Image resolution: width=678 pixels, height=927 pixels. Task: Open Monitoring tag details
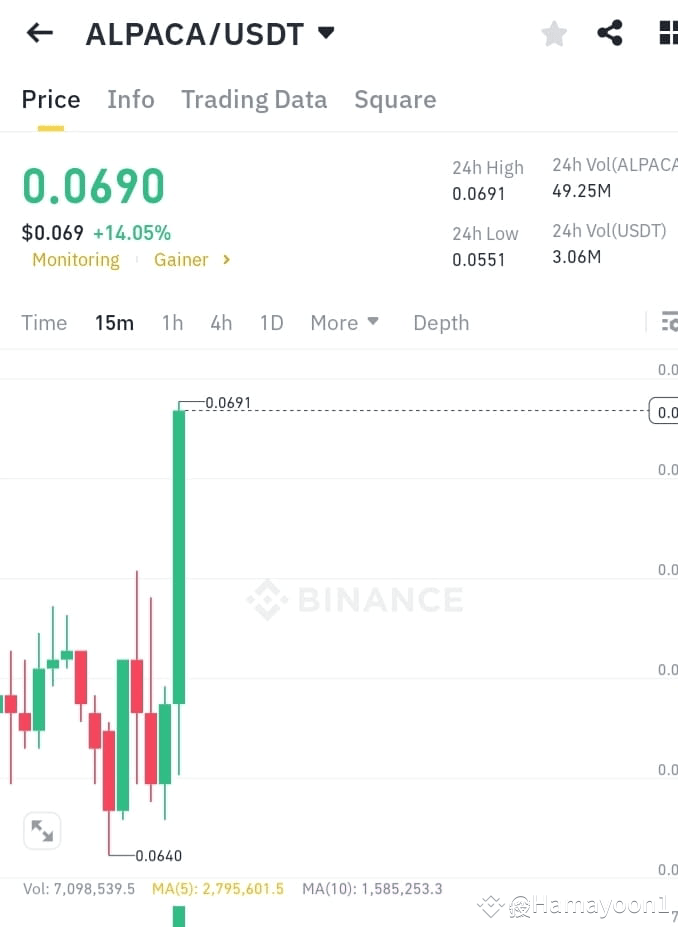[76, 259]
